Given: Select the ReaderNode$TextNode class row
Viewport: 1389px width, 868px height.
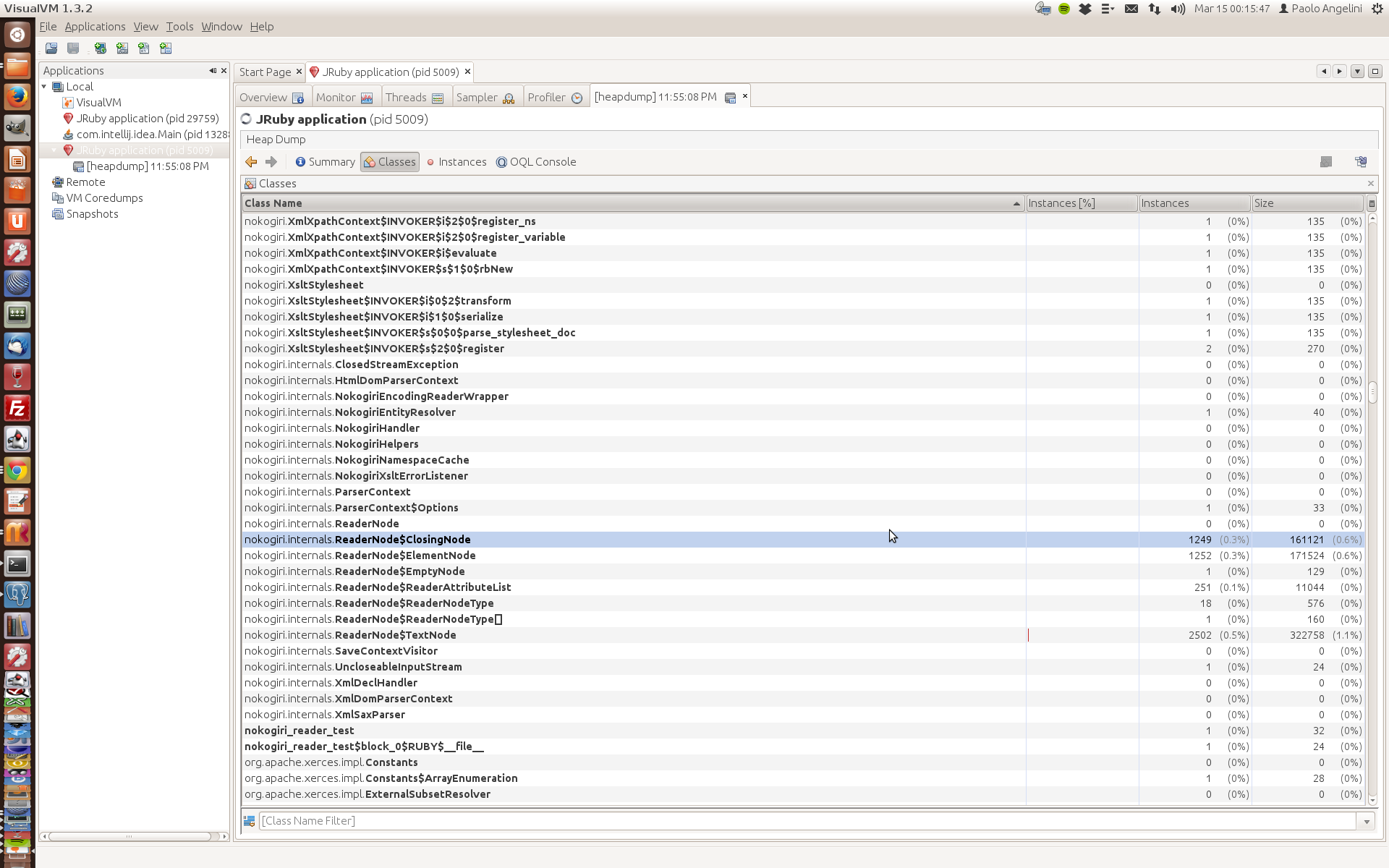Looking at the screenshot, I should (803, 635).
